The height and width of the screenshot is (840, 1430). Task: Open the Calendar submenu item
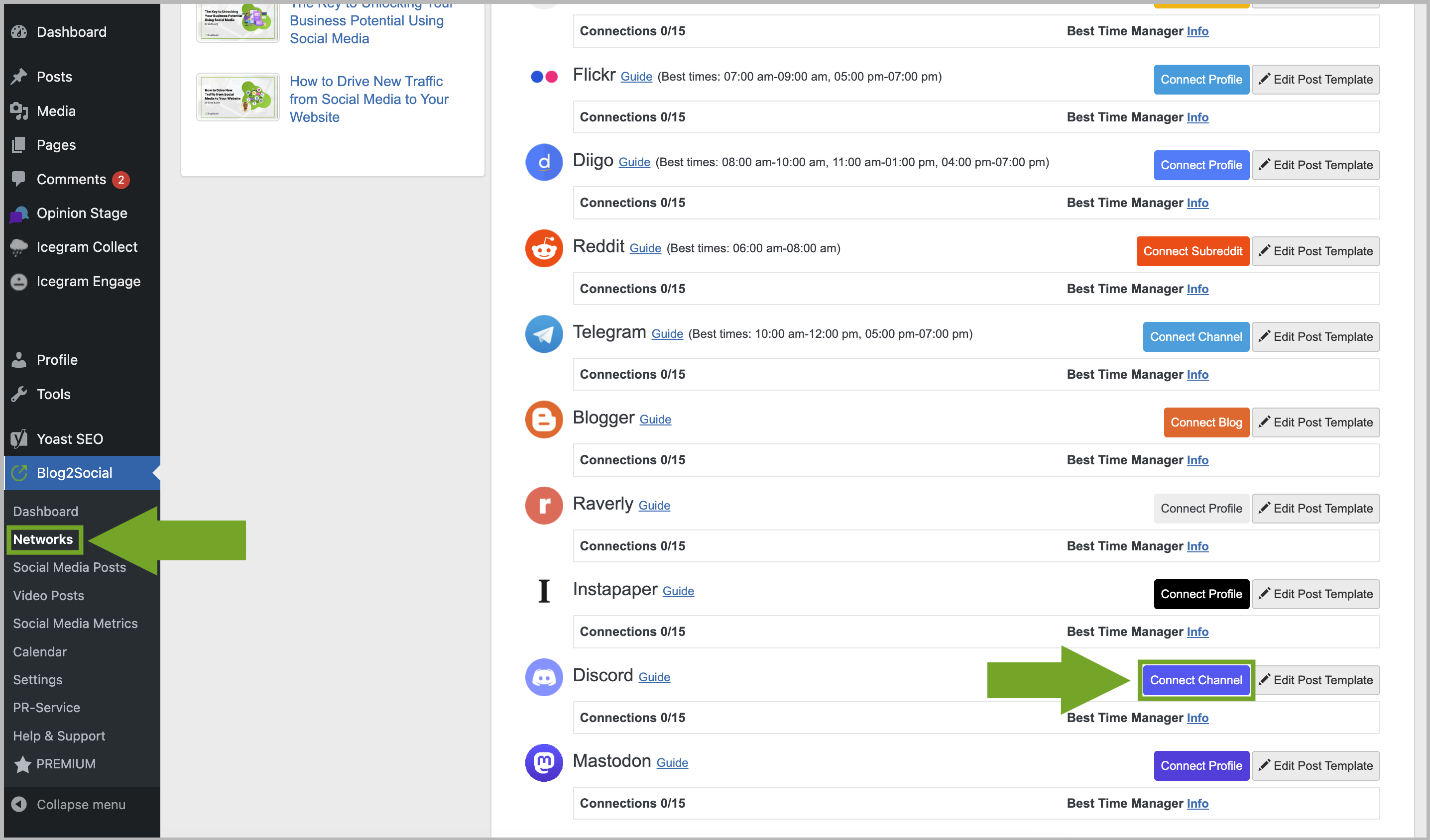click(x=40, y=652)
